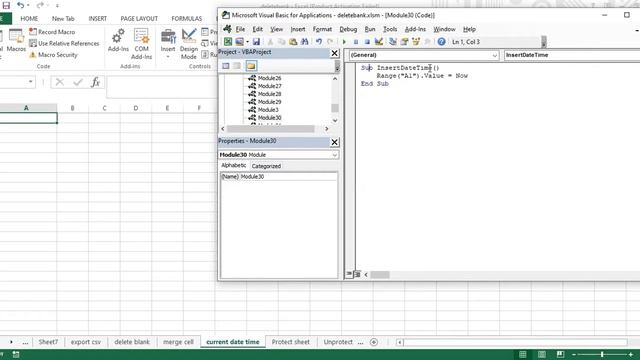The width and height of the screenshot is (640, 360).
Task: Open the VBA Edit menu
Action: point(258,29)
